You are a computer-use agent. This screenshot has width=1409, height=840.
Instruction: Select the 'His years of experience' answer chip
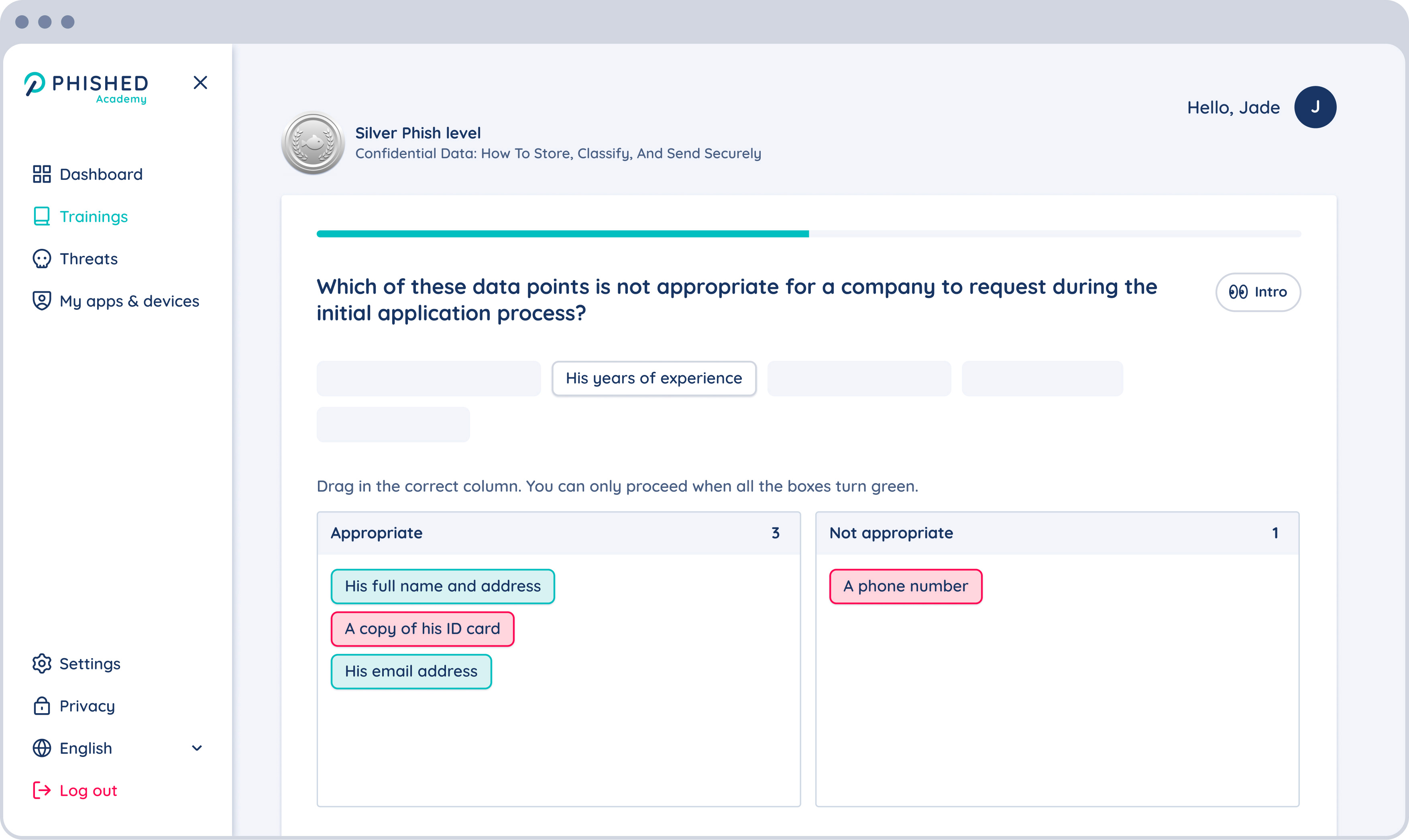tap(654, 378)
